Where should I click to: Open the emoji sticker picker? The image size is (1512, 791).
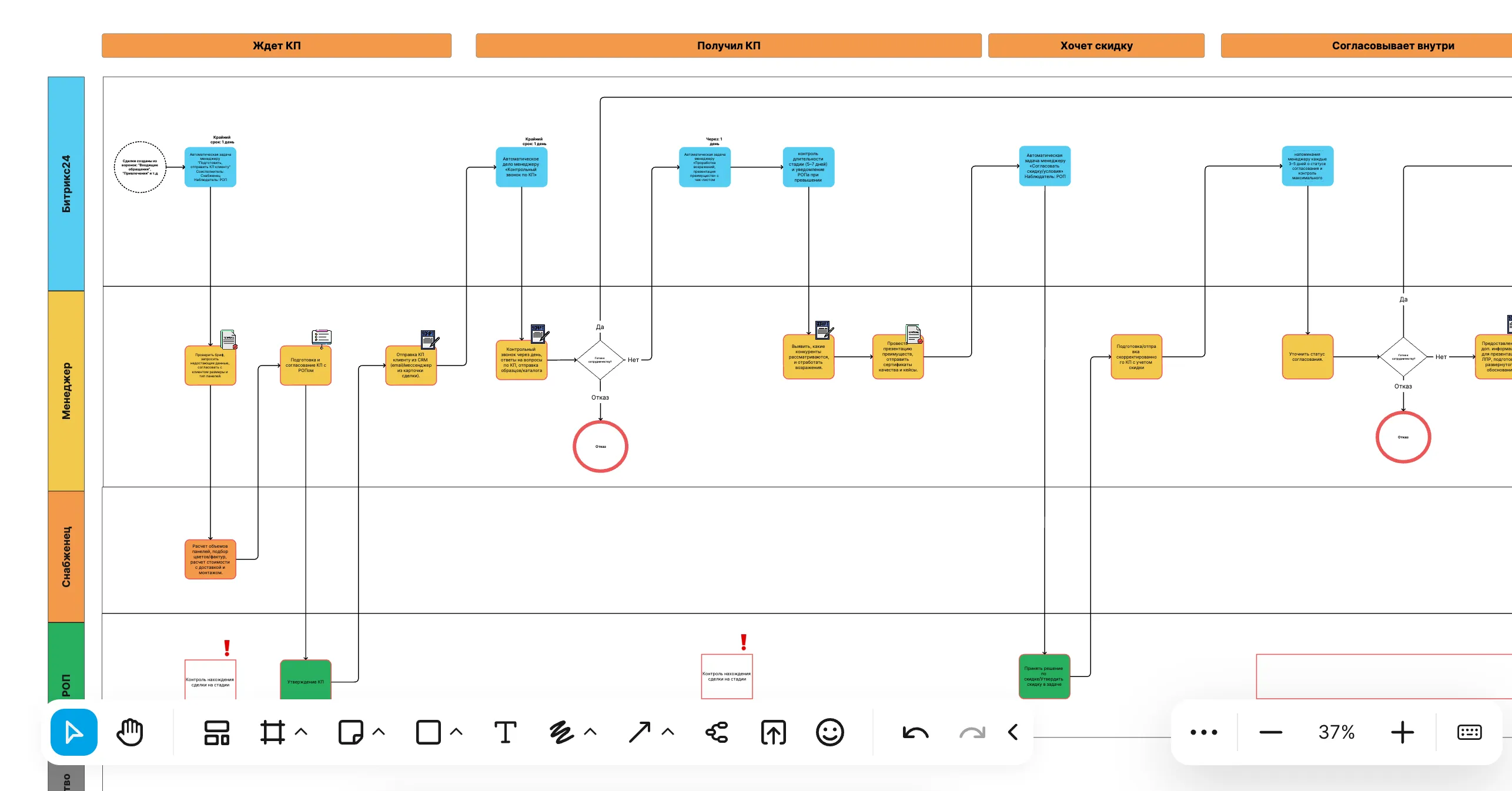[830, 732]
